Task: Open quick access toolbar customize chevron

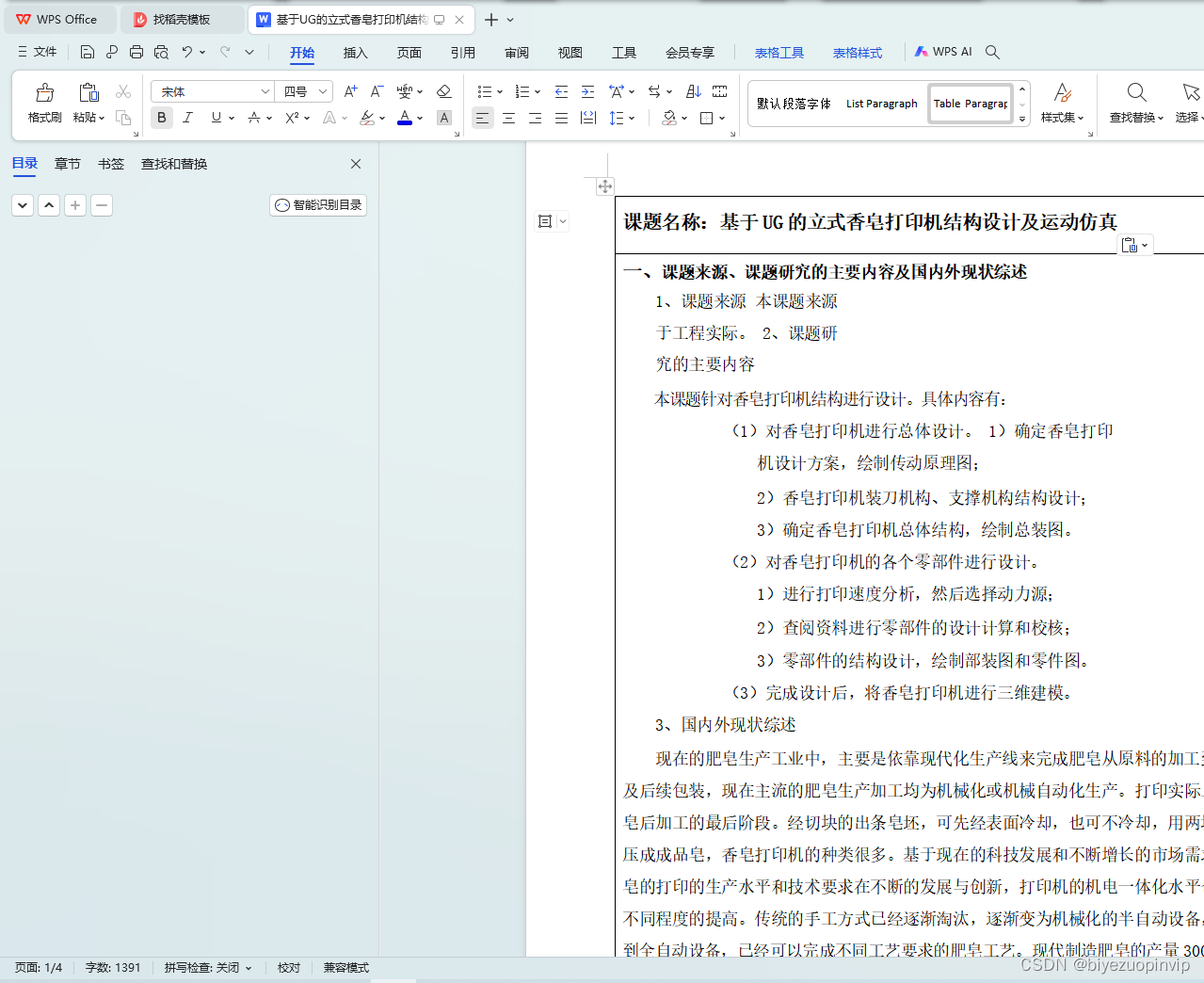Action: (249, 52)
